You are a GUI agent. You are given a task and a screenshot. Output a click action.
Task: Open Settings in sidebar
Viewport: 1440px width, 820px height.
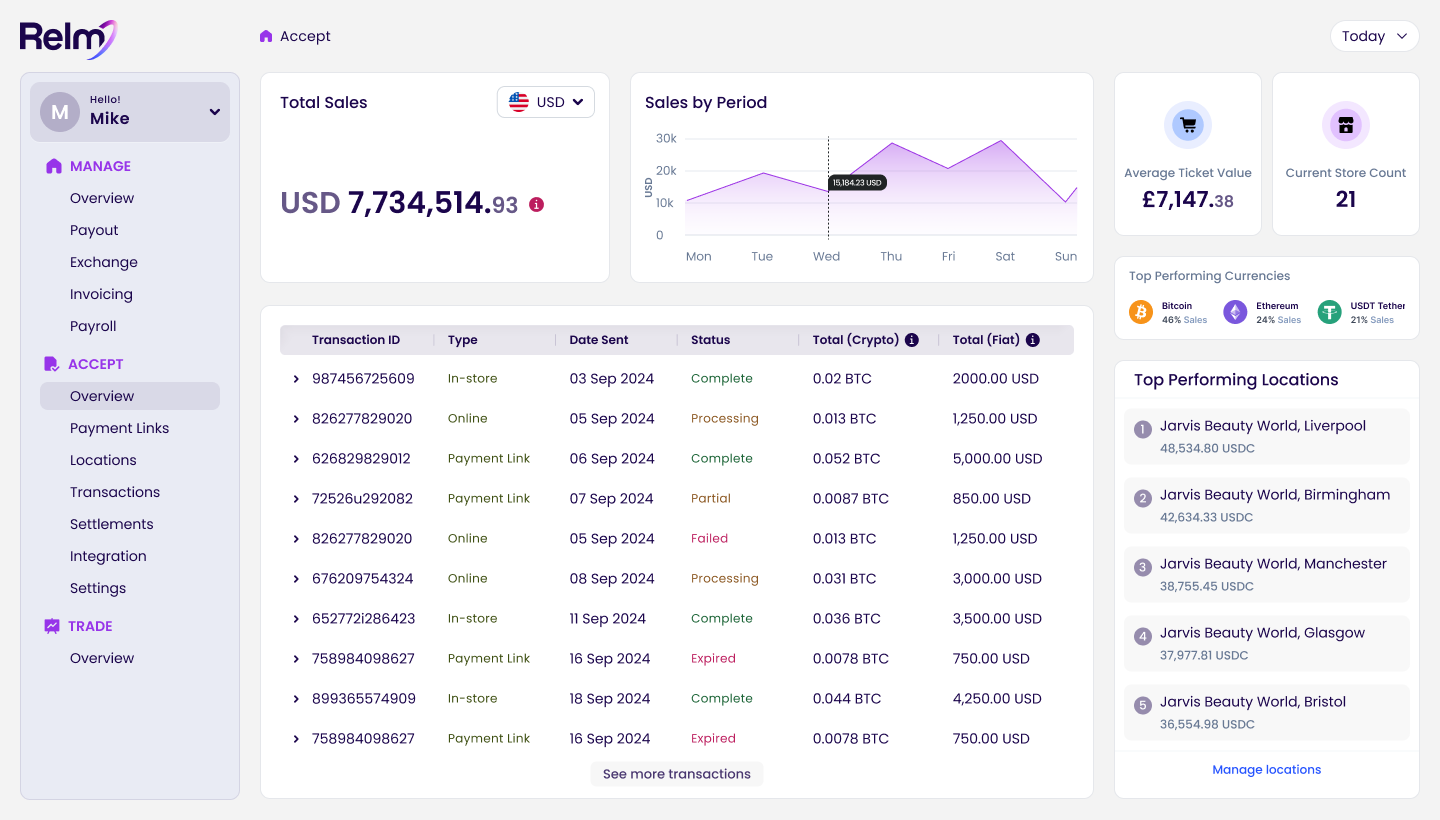click(x=98, y=588)
